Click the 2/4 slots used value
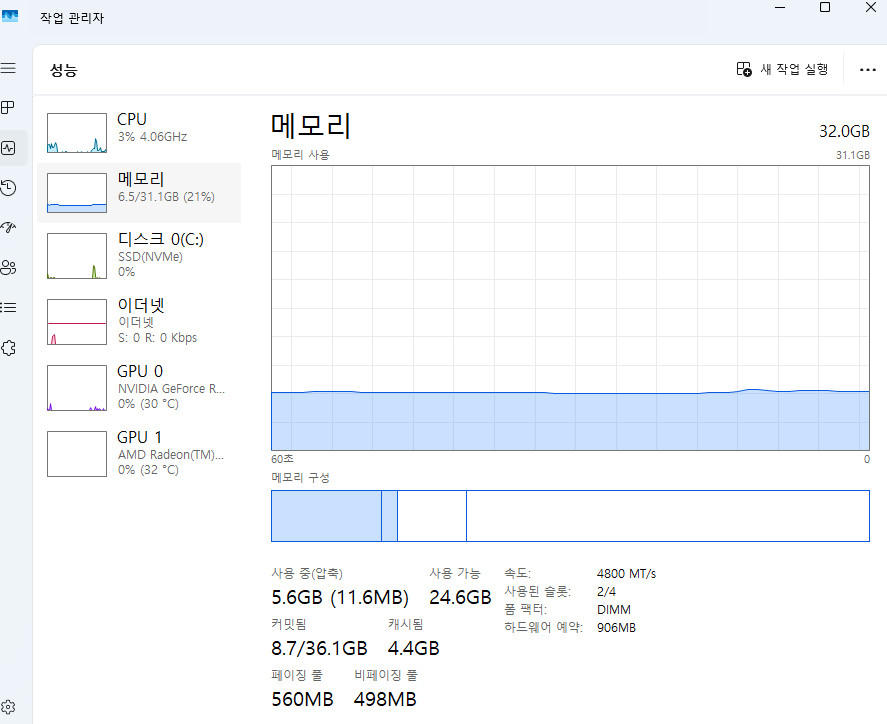The width and height of the screenshot is (887, 724). [x=606, y=592]
